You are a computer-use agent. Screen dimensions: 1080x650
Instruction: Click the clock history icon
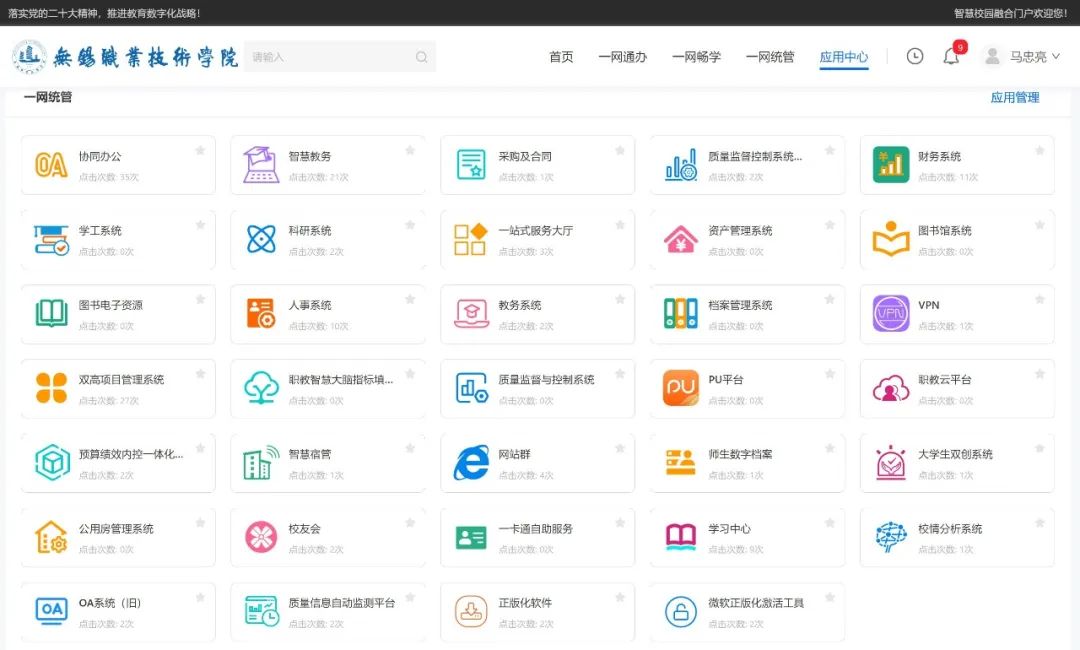tap(914, 56)
